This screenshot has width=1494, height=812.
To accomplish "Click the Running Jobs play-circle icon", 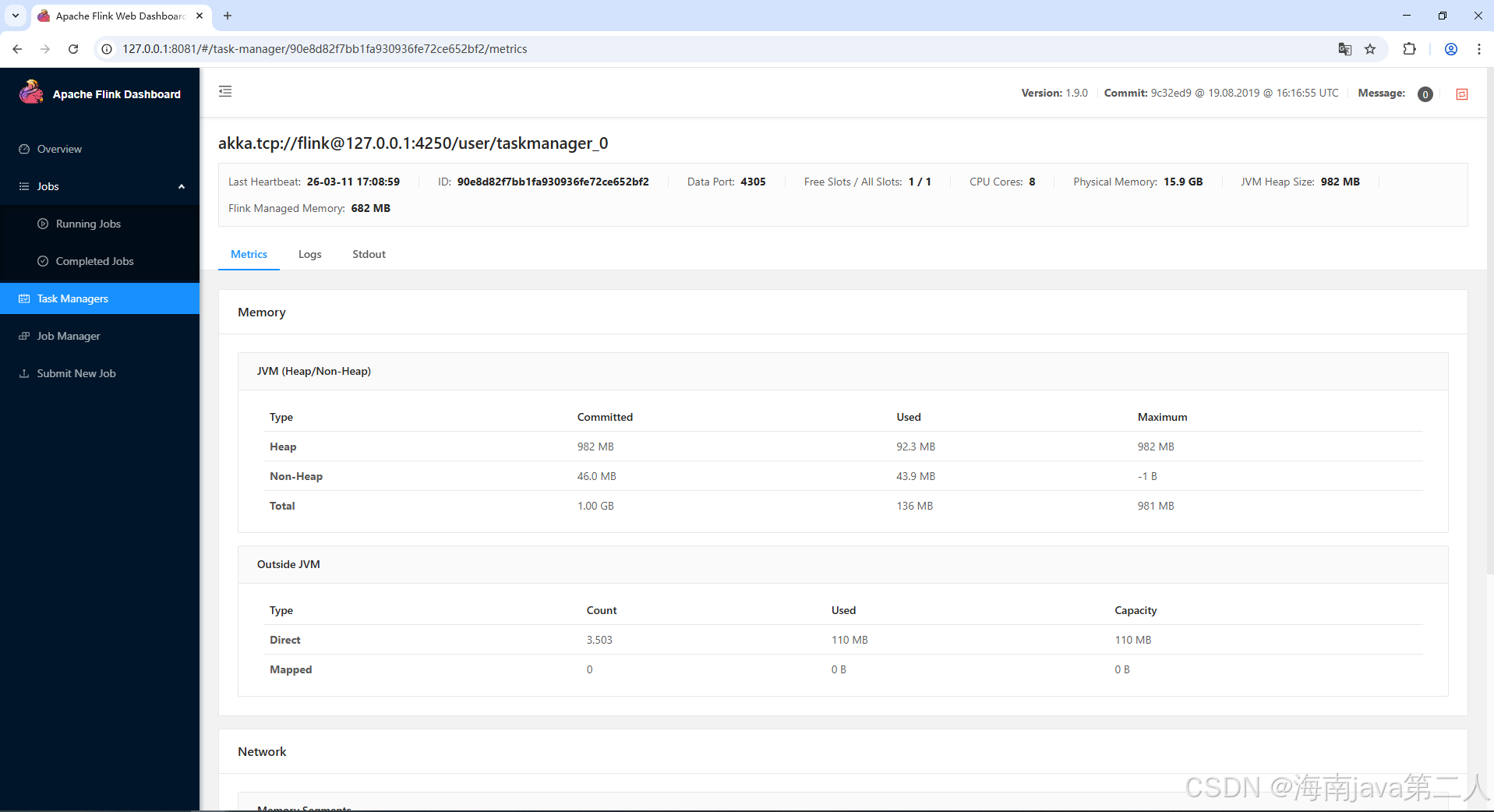I will coord(43,224).
